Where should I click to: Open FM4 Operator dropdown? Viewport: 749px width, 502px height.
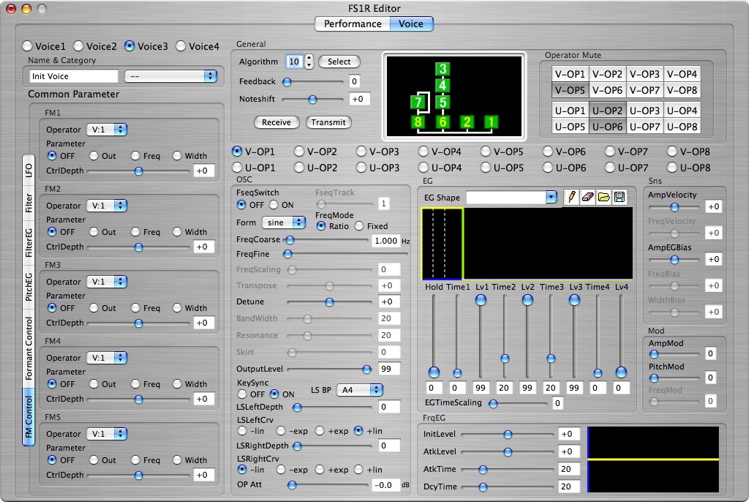coord(107,357)
